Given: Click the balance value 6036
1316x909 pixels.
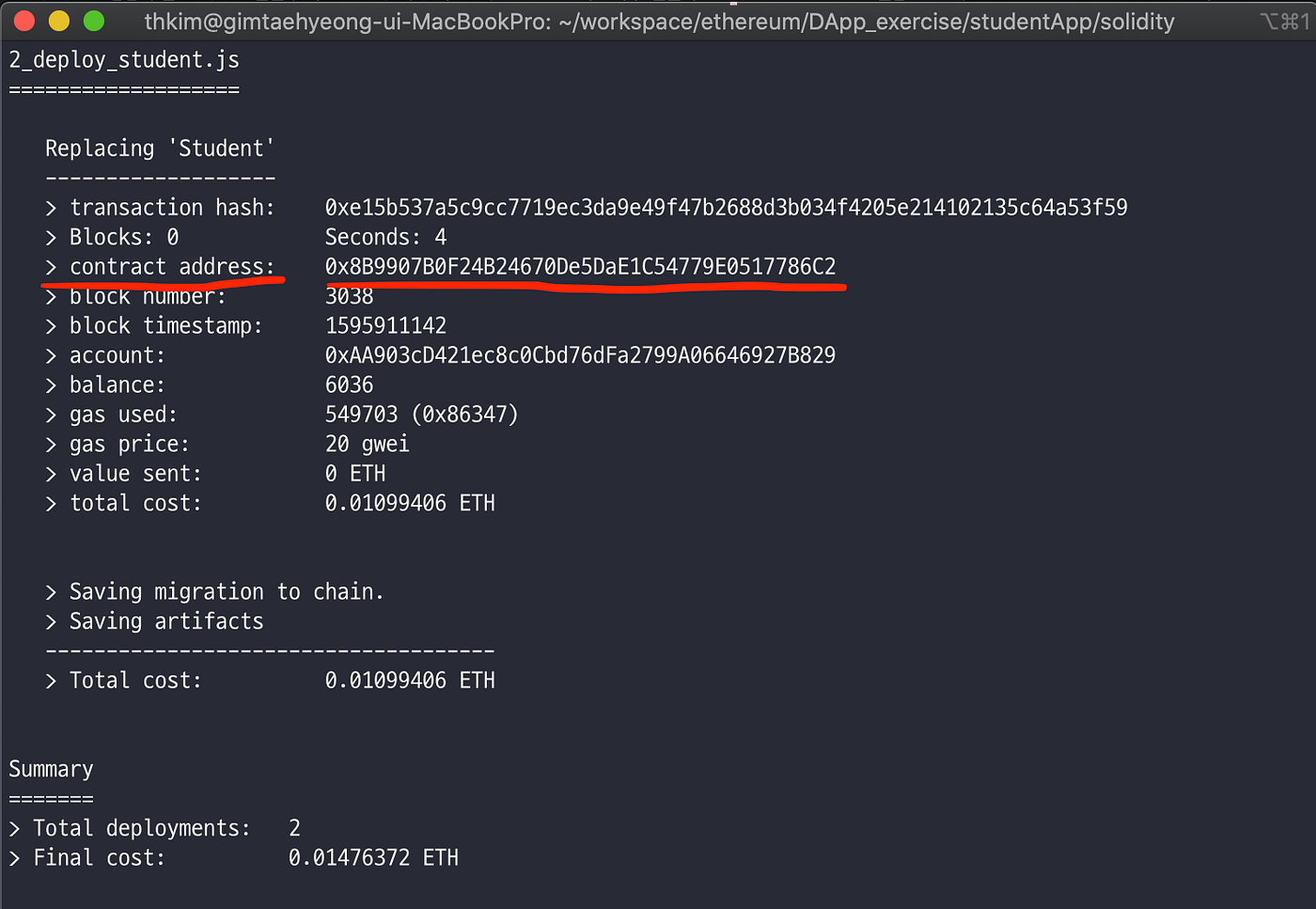Looking at the screenshot, I should (x=349, y=385).
